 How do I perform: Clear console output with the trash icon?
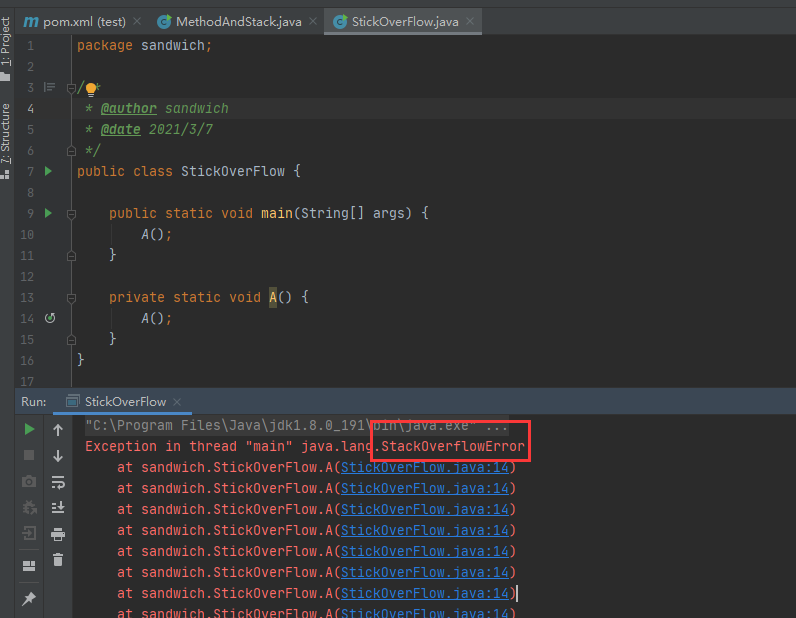tap(58, 560)
